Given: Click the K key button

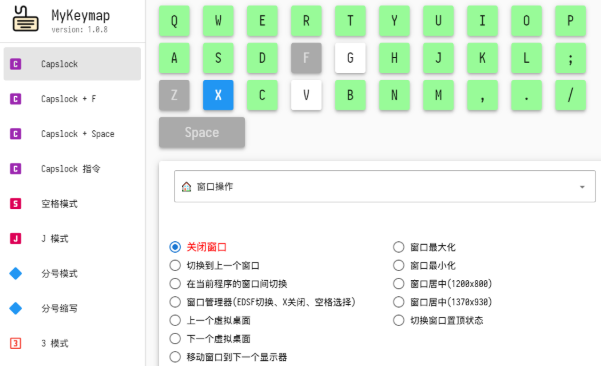Looking at the screenshot, I should tap(483, 58).
